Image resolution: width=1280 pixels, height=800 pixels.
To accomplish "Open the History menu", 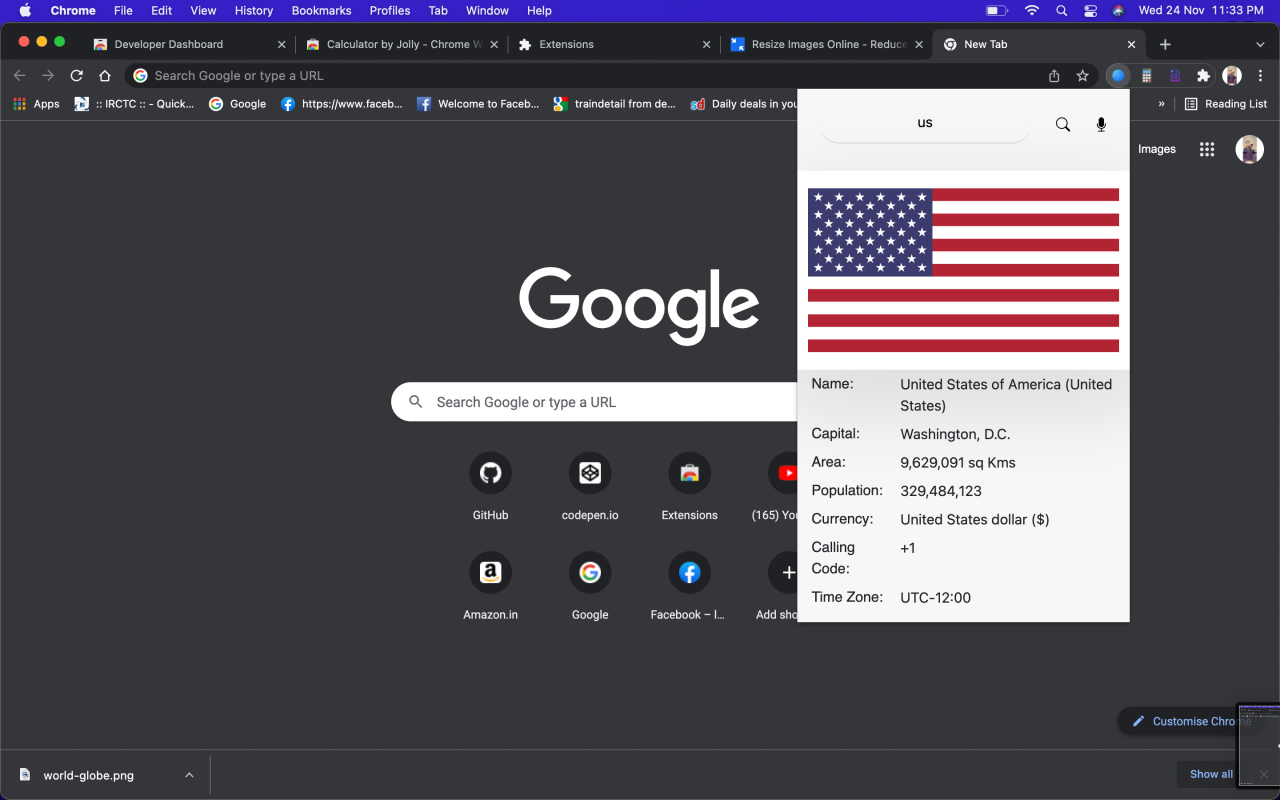I will pyautogui.click(x=254, y=10).
